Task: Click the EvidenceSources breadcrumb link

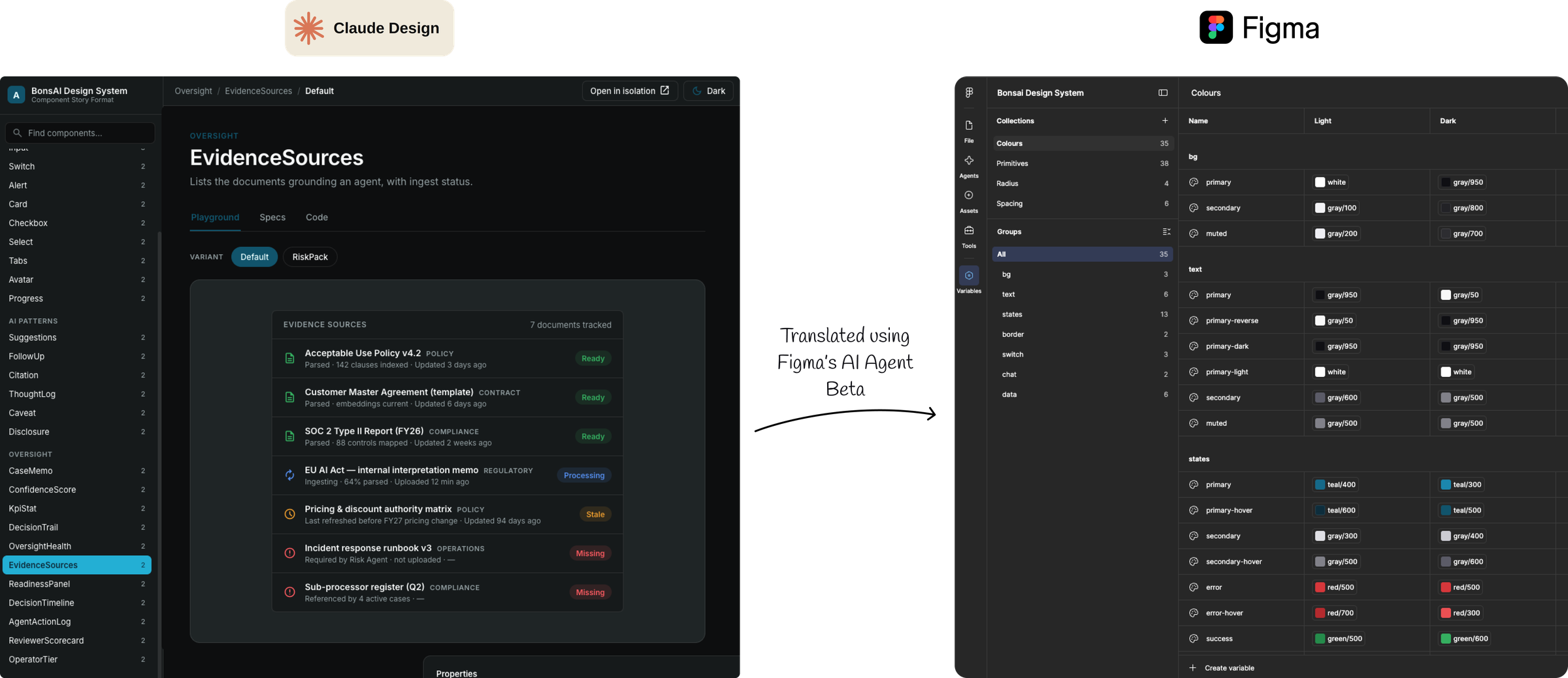Action: coord(259,91)
